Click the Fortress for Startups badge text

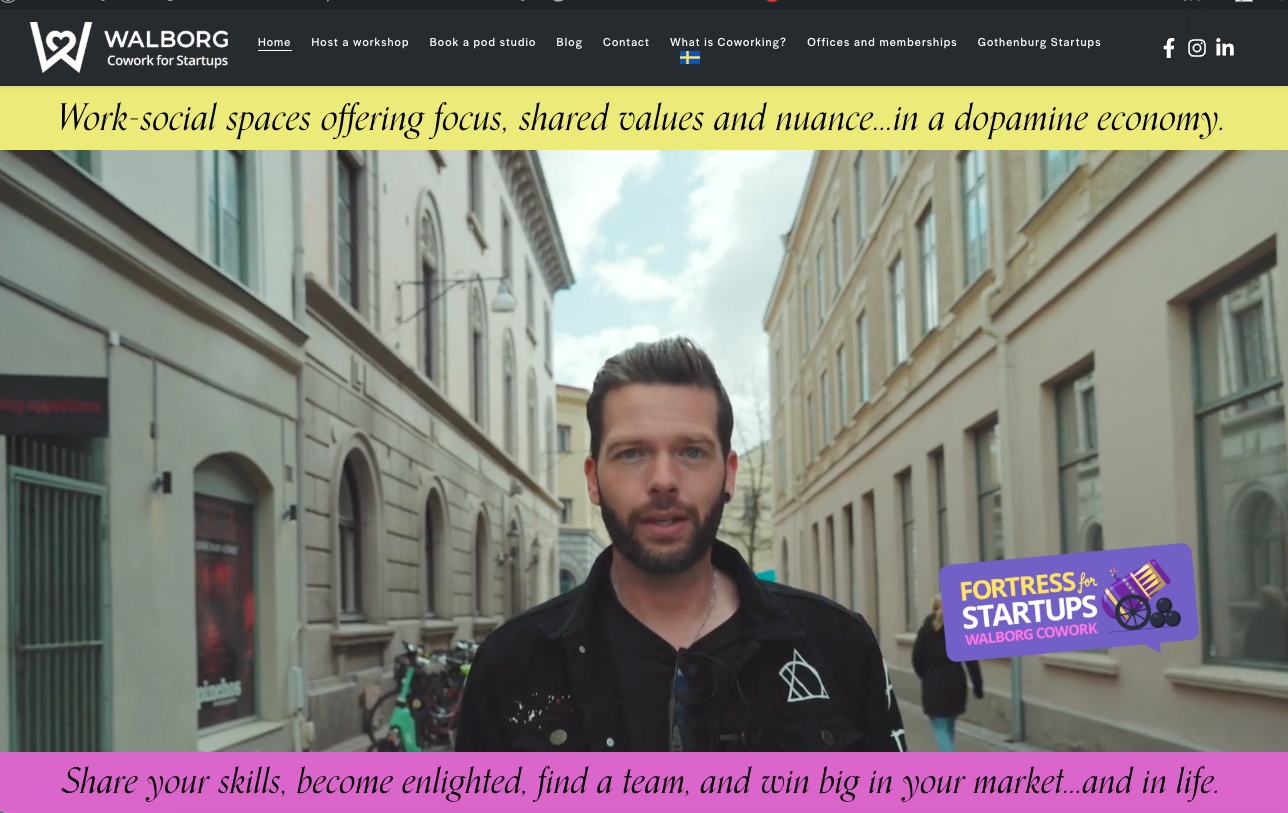(1025, 599)
